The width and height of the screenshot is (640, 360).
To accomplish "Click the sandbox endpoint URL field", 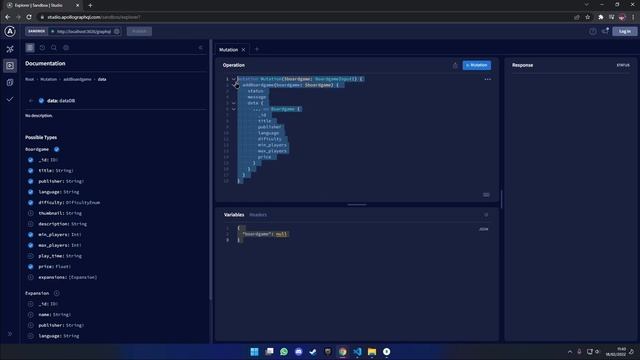I will (x=83, y=31).
